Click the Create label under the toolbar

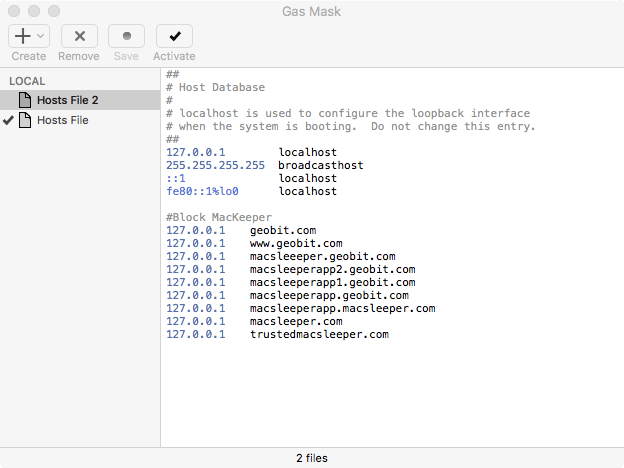pyautogui.click(x=29, y=56)
